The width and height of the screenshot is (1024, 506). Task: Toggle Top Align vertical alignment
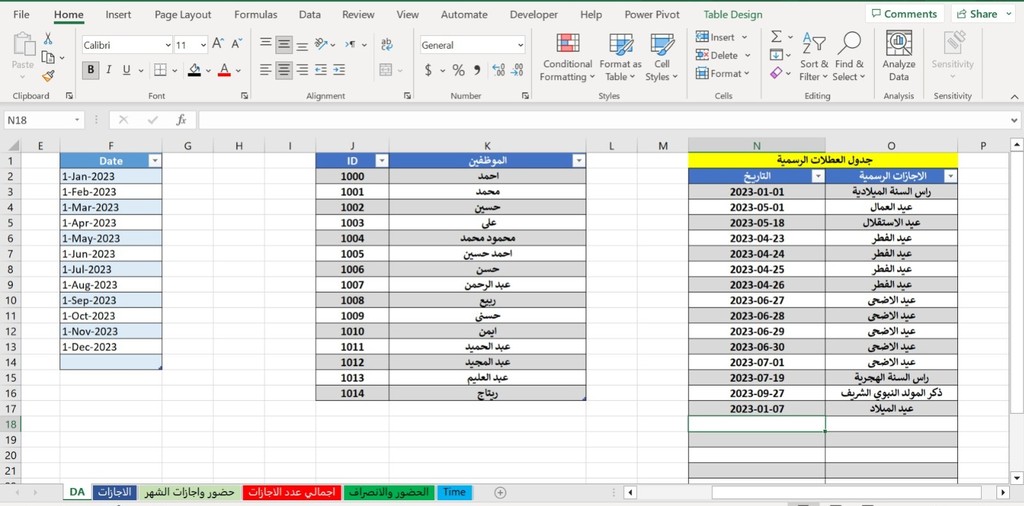tap(265, 42)
